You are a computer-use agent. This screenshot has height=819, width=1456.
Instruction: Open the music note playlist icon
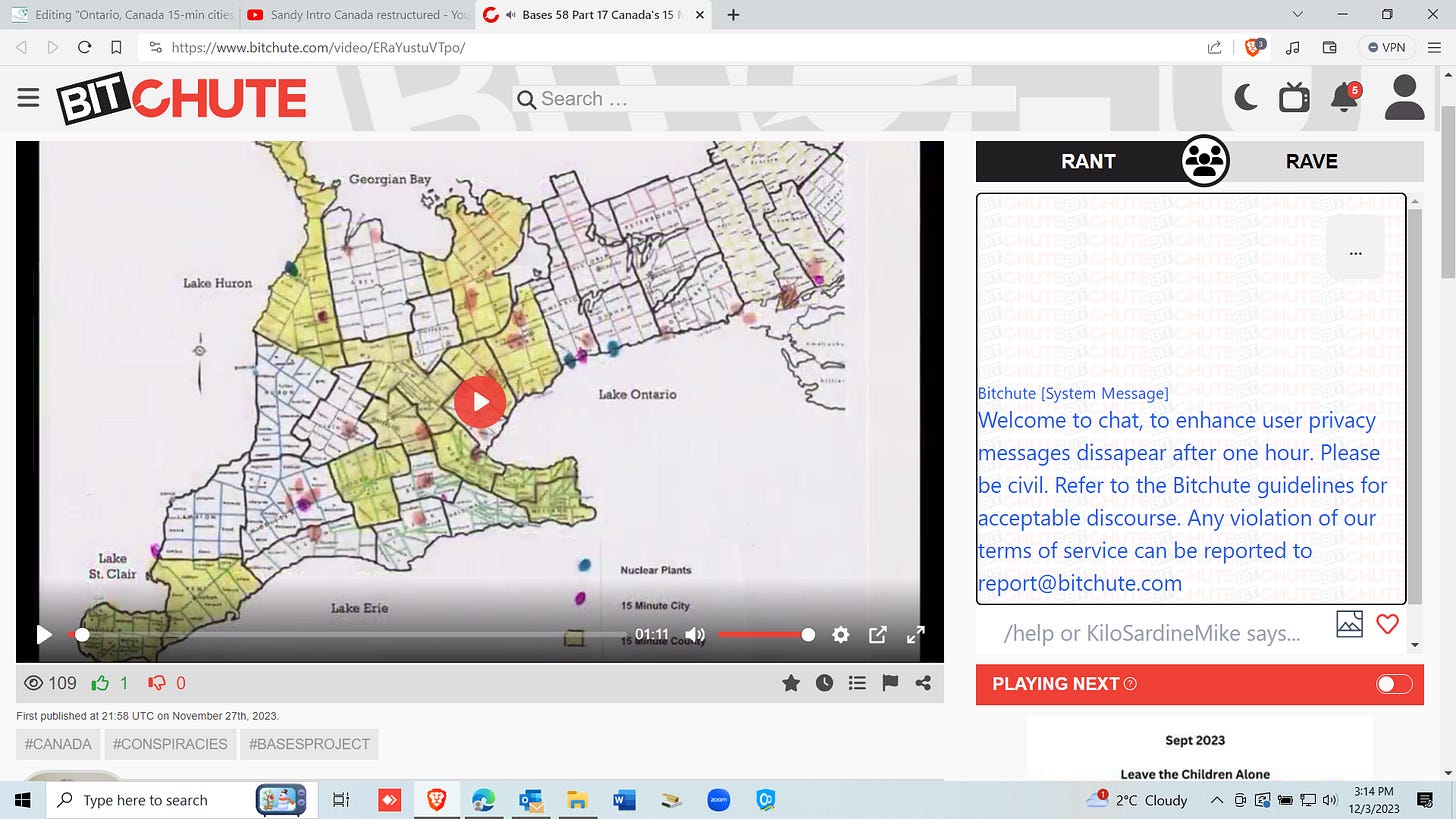pyautogui.click(x=1293, y=47)
